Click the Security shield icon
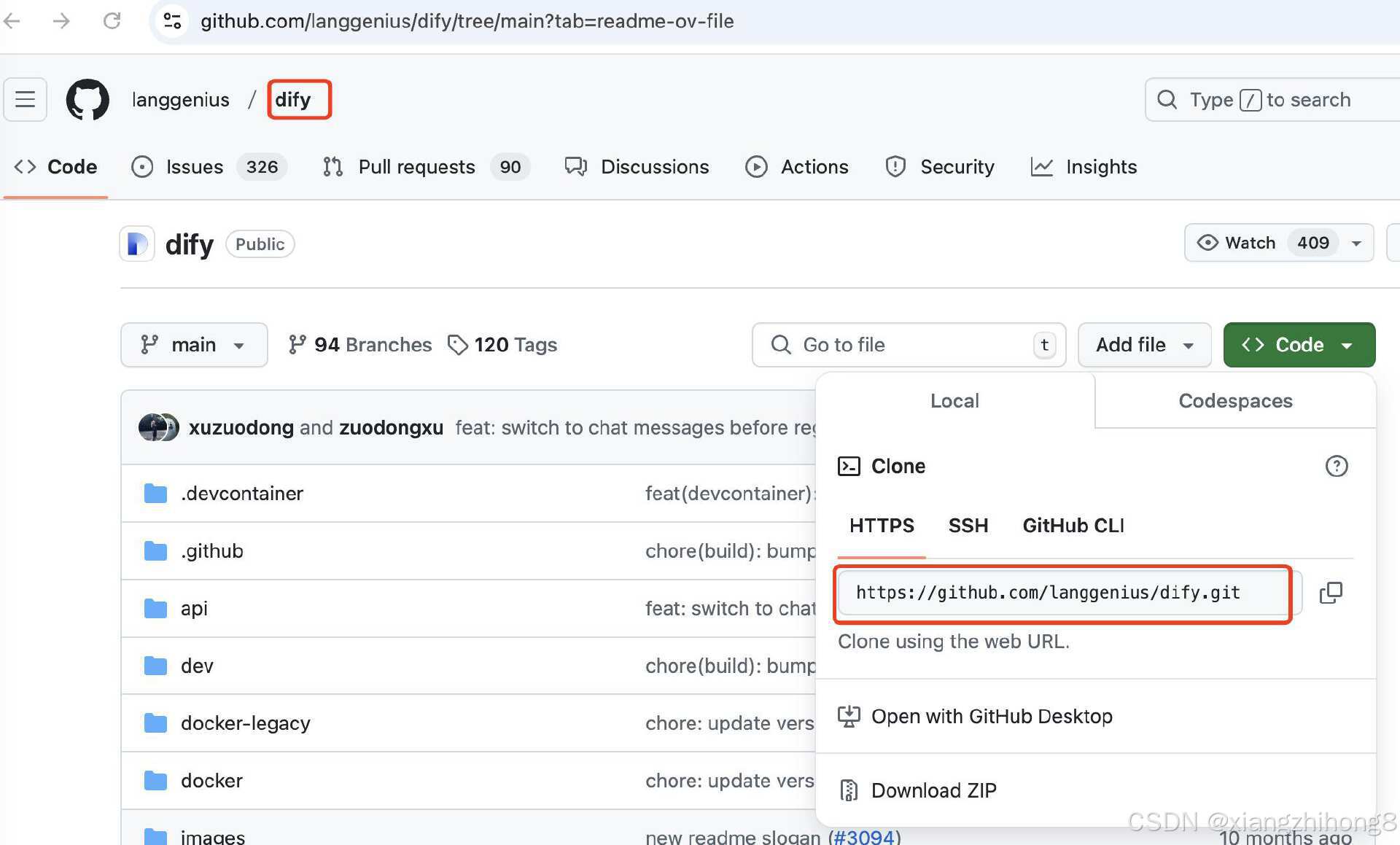Image resolution: width=1400 pixels, height=845 pixels. point(895,167)
